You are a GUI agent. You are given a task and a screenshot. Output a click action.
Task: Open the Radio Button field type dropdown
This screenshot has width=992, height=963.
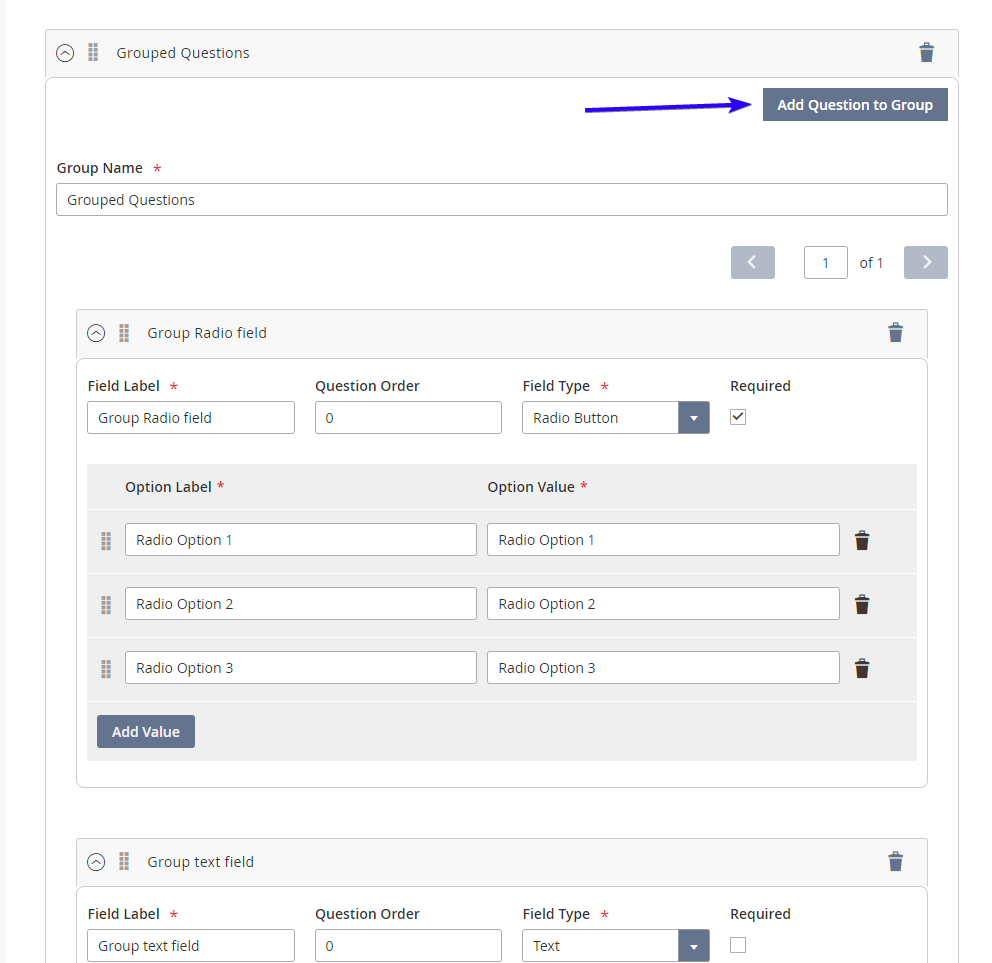[x=693, y=418]
